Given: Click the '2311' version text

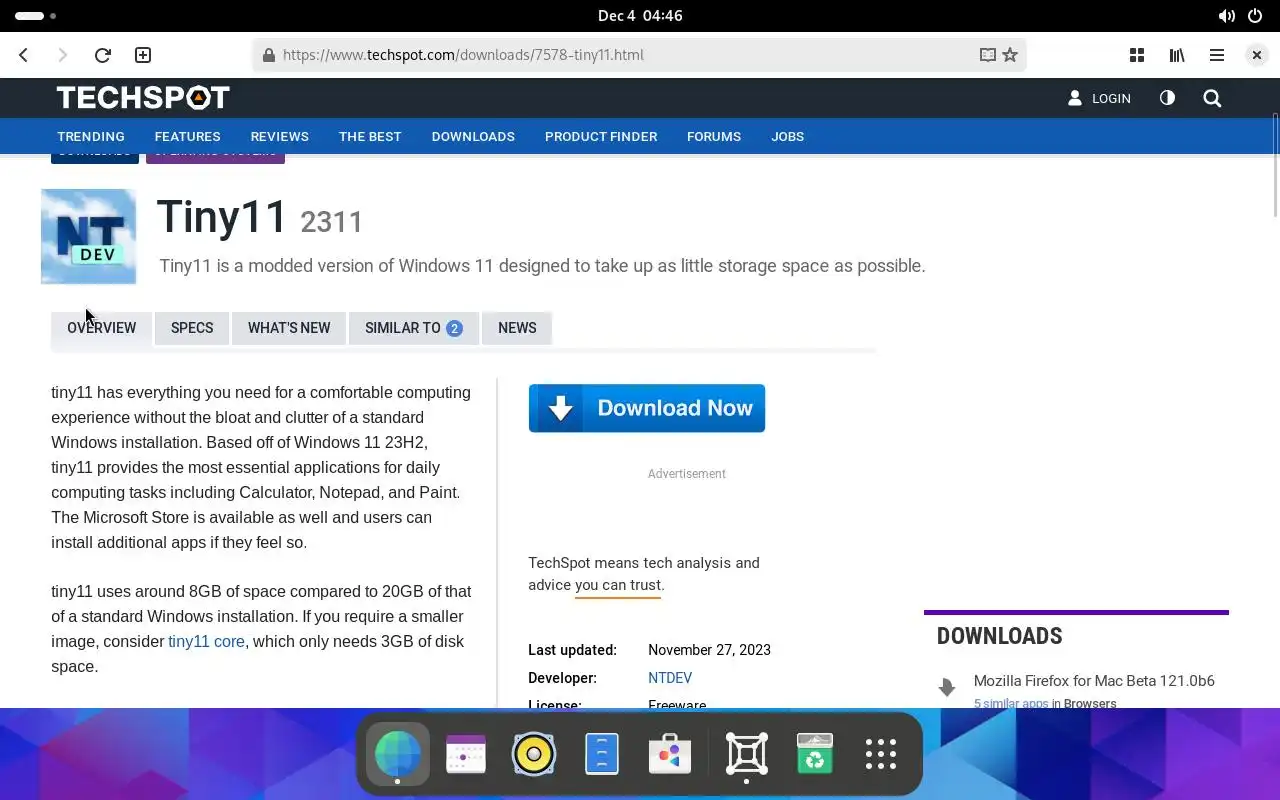Looking at the screenshot, I should tap(331, 221).
